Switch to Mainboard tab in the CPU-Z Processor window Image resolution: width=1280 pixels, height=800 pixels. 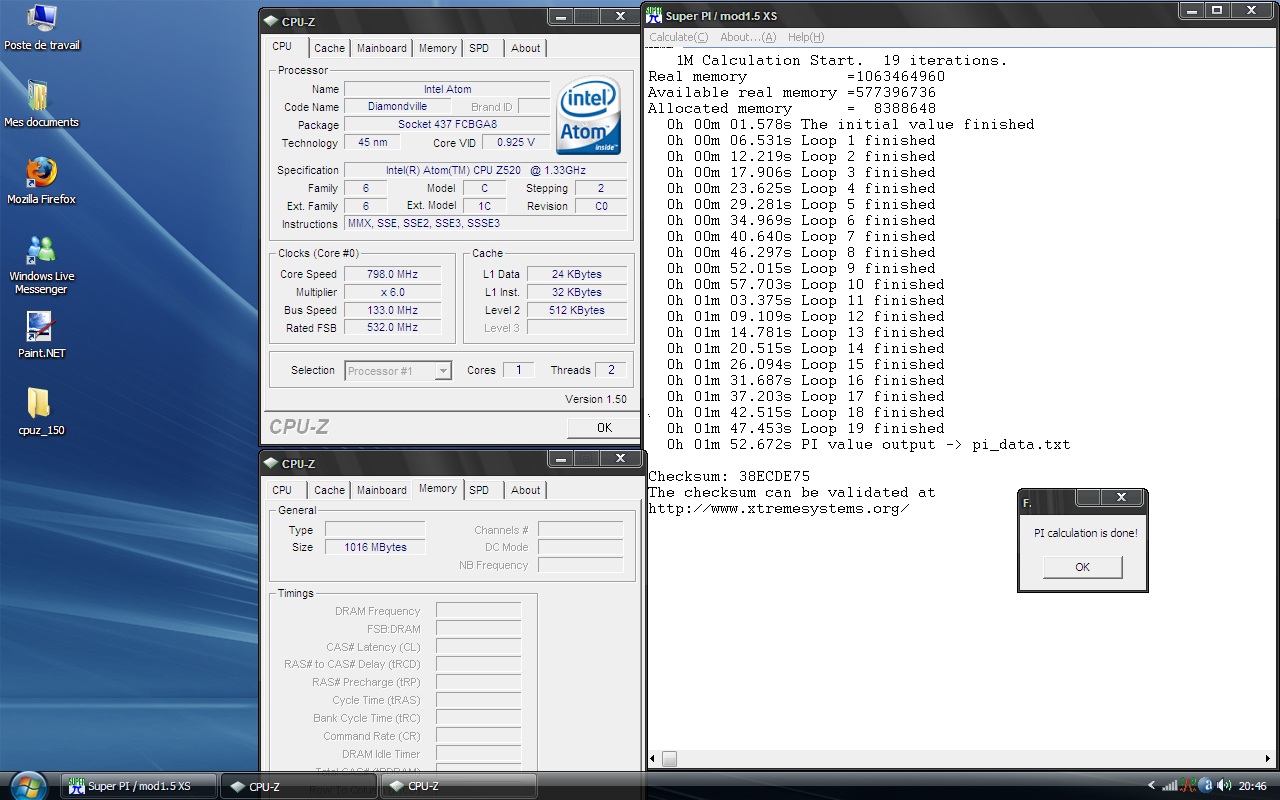[x=382, y=48]
